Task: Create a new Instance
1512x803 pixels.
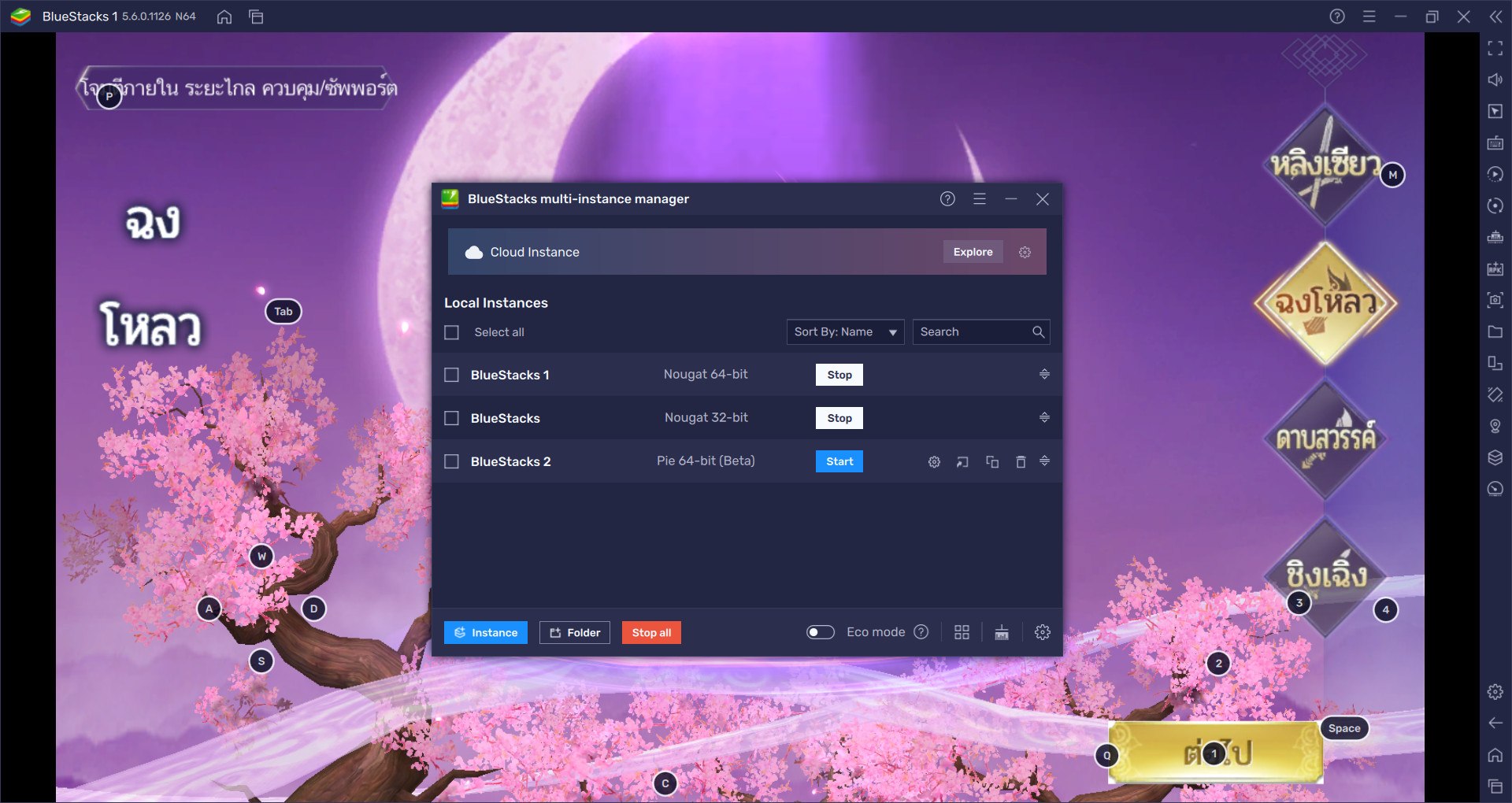Action: click(486, 633)
